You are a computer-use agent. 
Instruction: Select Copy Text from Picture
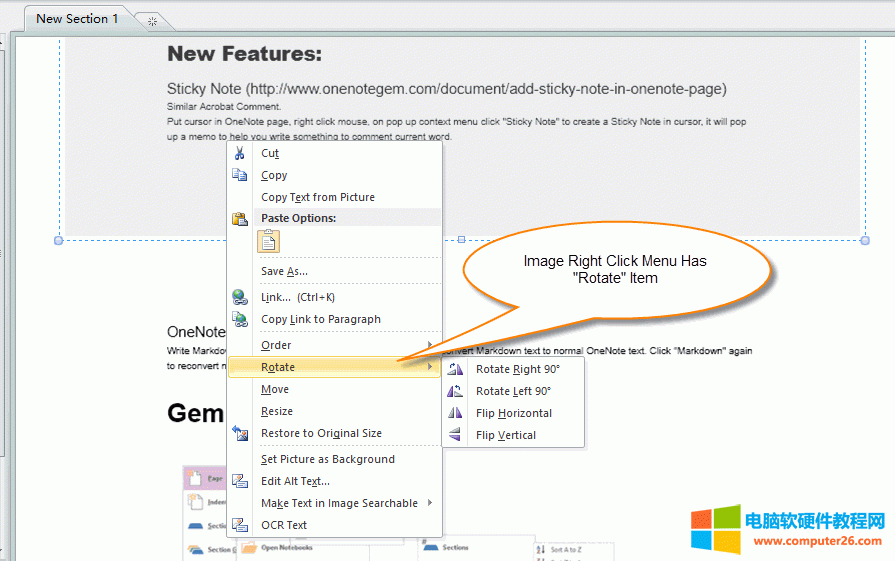[317, 197]
